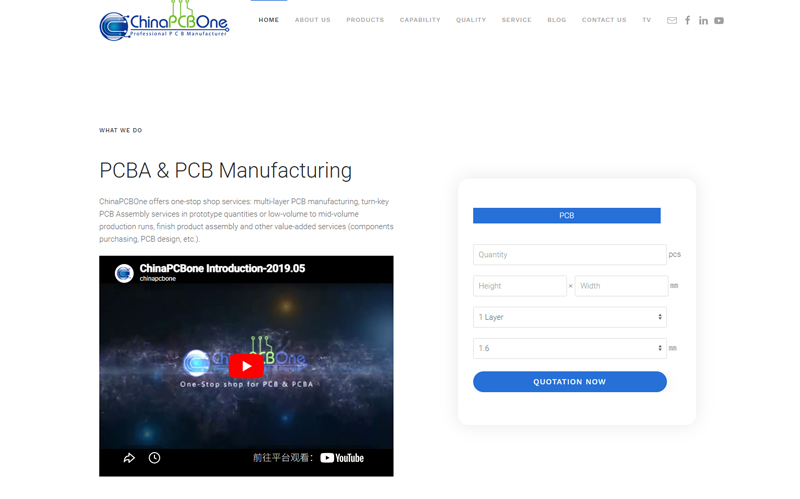Open the chinapcbone channel name link
This screenshot has height=499, width=800.
(x=158, y=279)
